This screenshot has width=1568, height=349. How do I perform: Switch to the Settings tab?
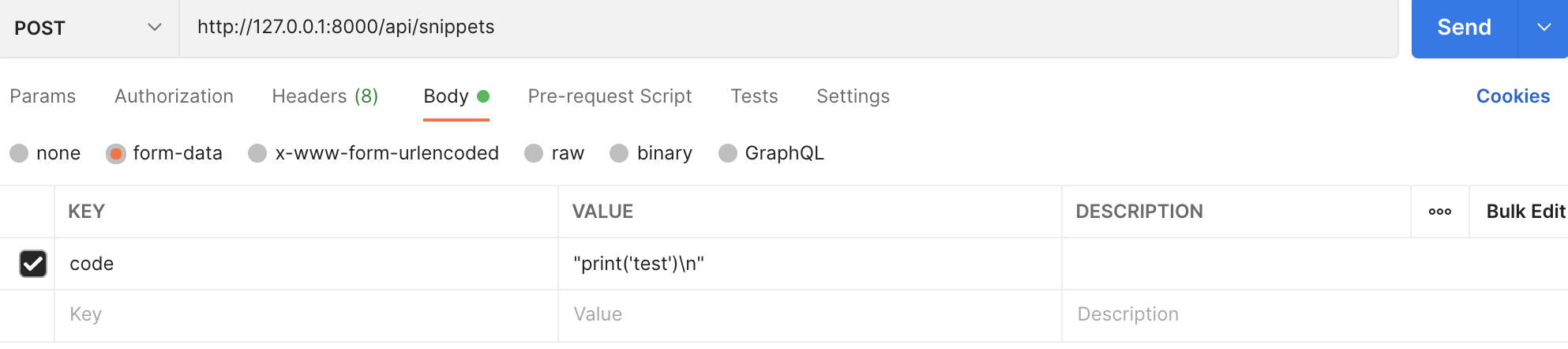(853, 96)
